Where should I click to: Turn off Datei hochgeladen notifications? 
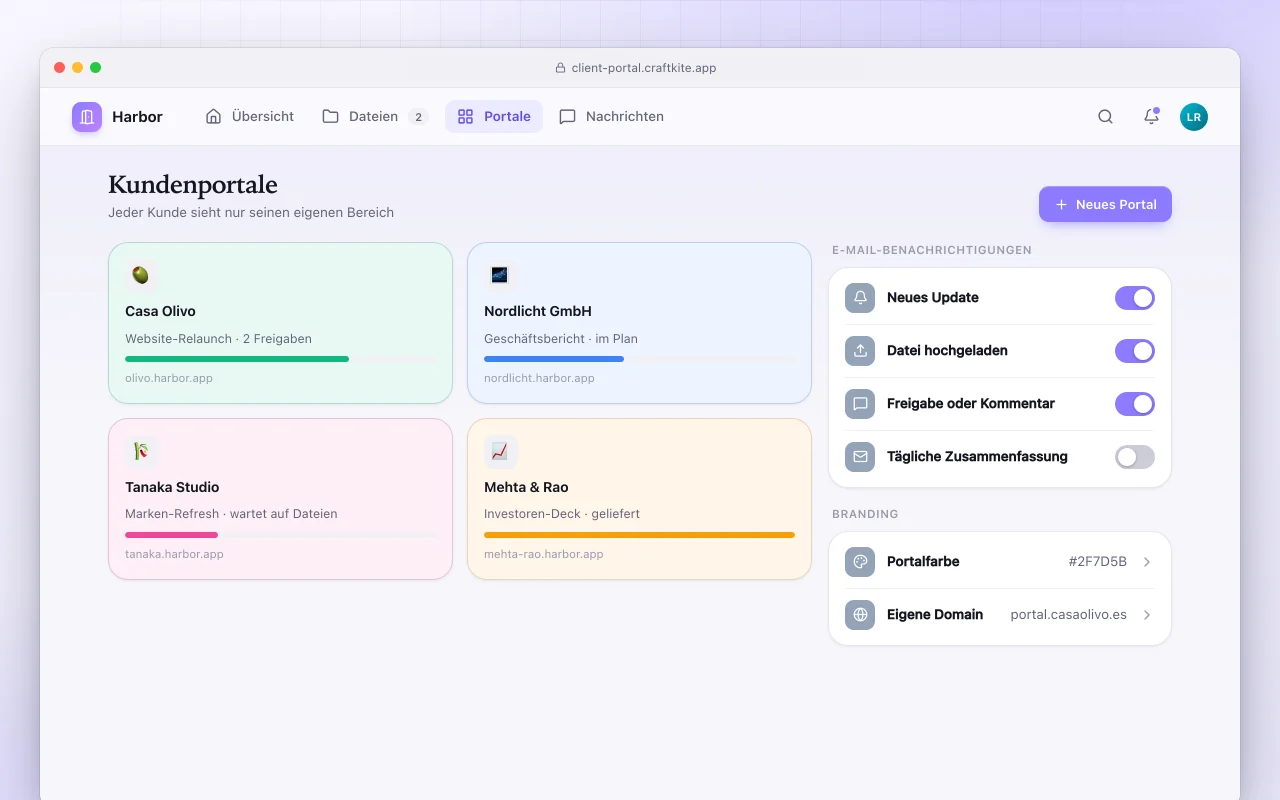1135,351
